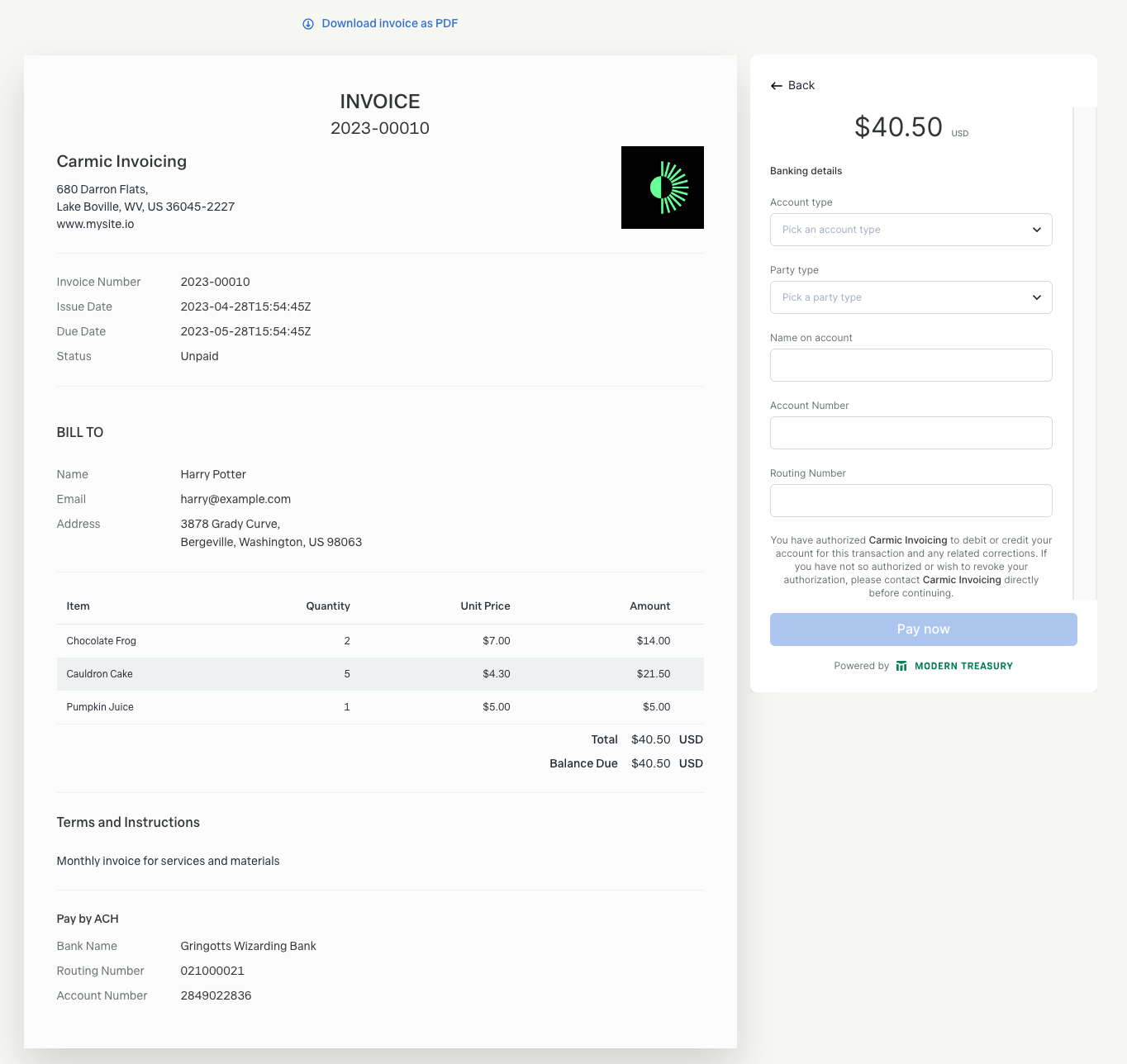Click the Routing Number field
The height and width of the screenshot is (1064, 1127).
[x=911, y=500]
